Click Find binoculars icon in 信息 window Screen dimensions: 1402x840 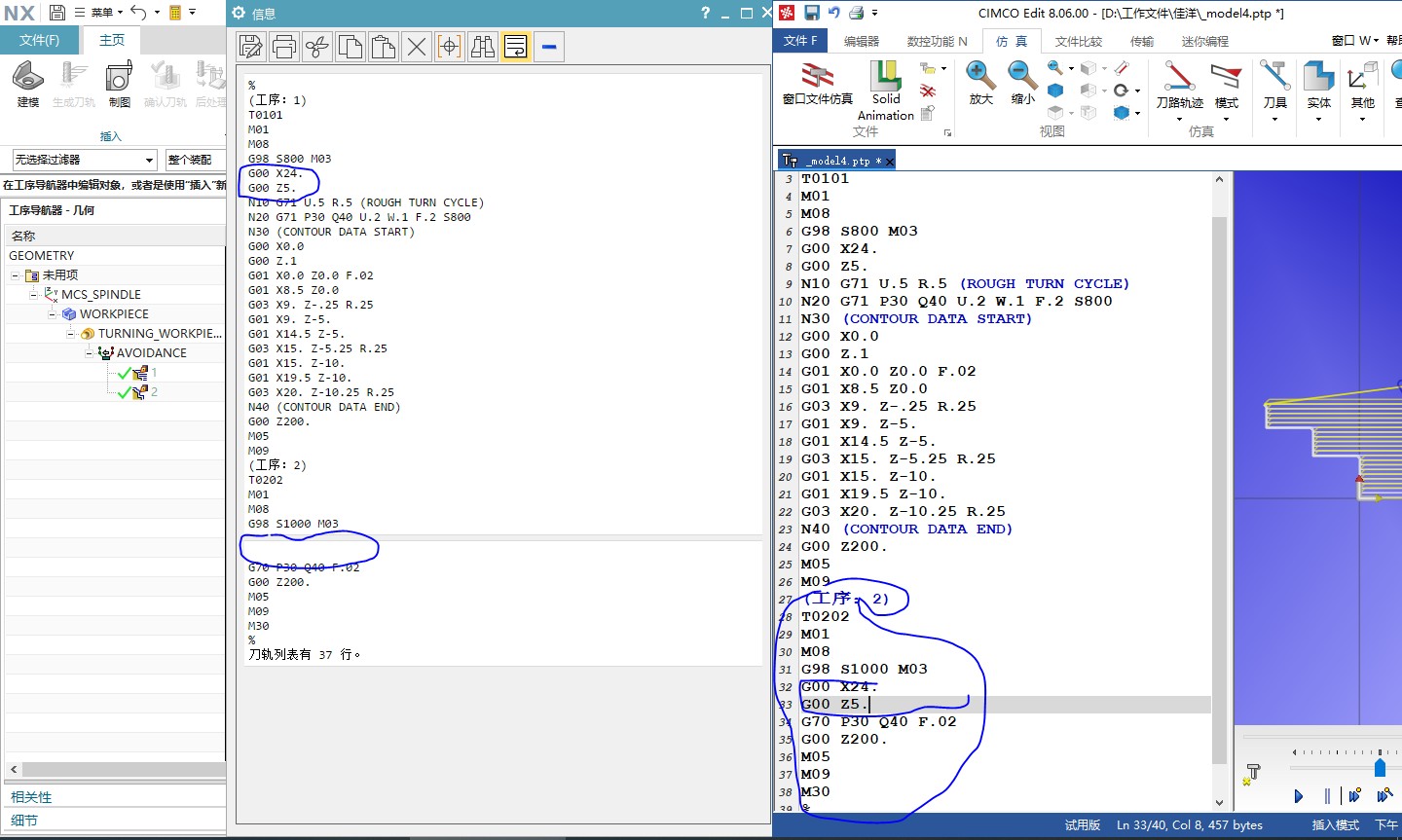(483, 47)
